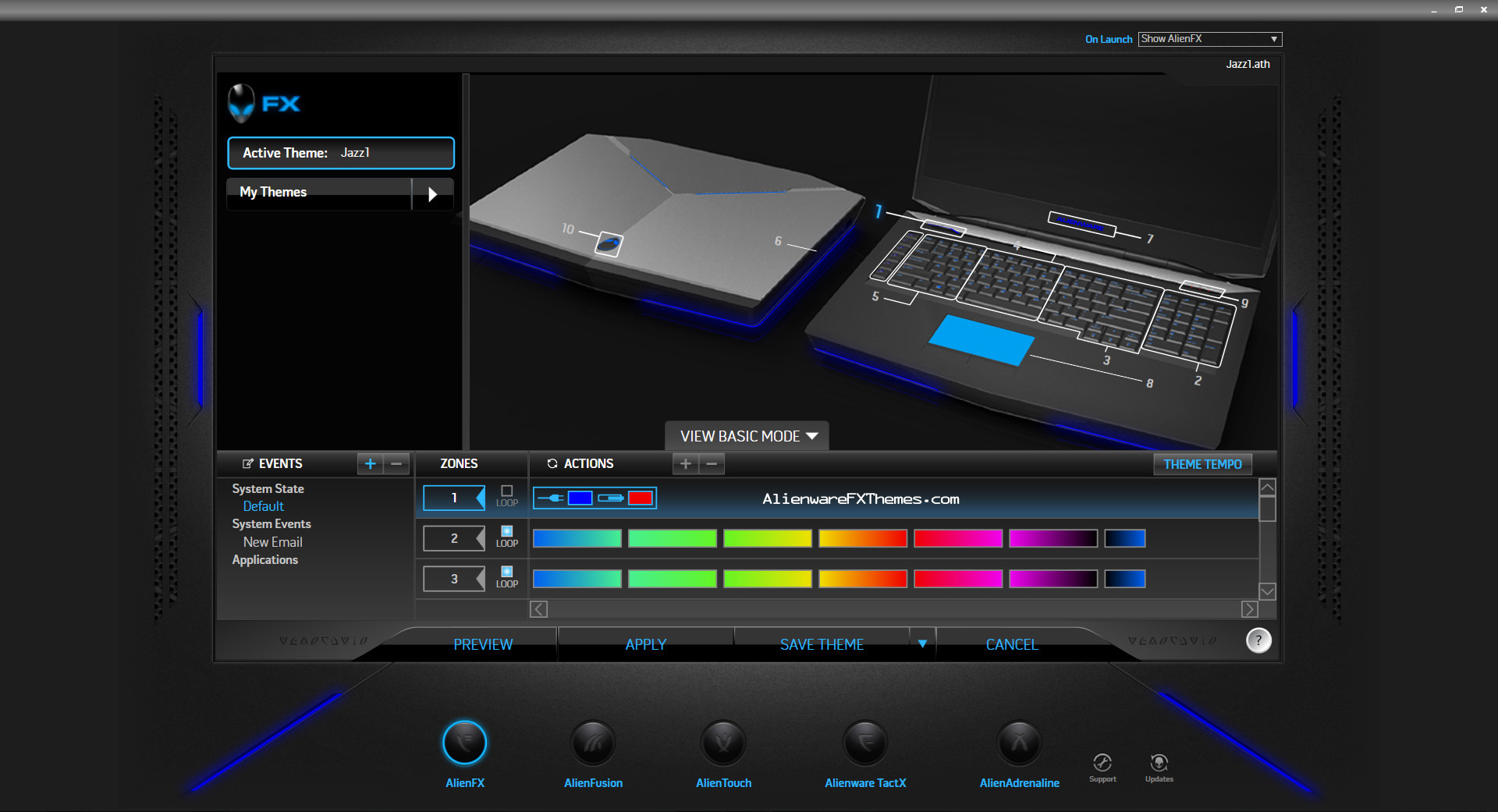The image size is (1498, 812).
Task: Click the Jazz1.ath file name label
Action: tap(1248, 64)
